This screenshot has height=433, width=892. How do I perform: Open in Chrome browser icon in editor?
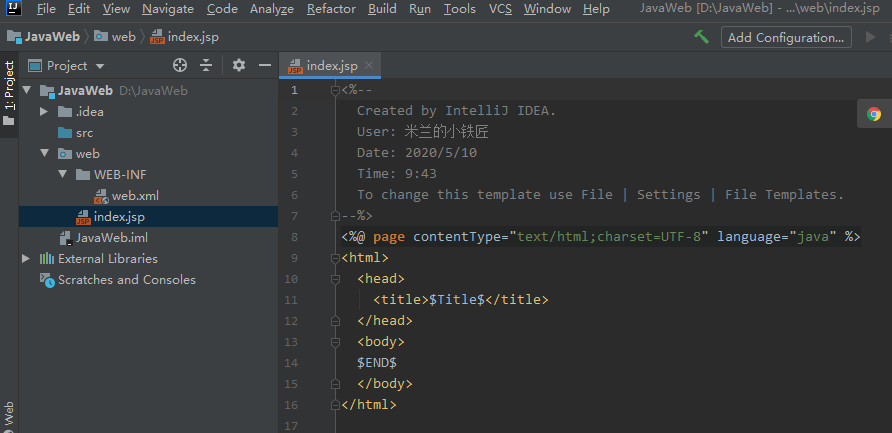pyautogui.click(x=874, y=114)
